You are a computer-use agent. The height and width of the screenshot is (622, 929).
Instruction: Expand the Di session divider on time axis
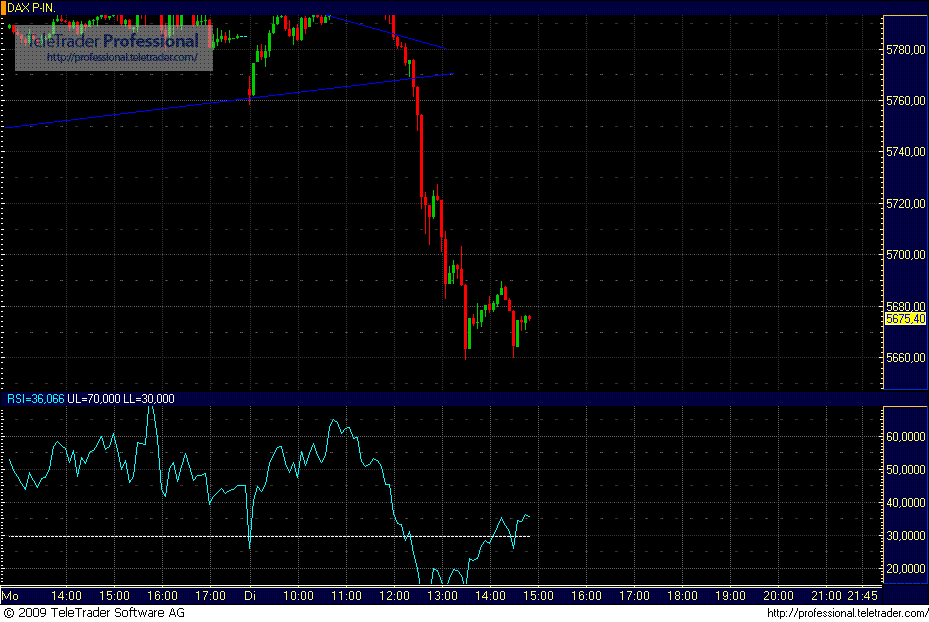coord(251,594)
